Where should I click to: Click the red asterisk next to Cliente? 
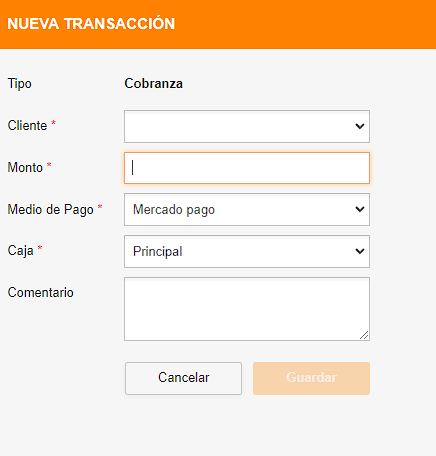tap(53, 123)
